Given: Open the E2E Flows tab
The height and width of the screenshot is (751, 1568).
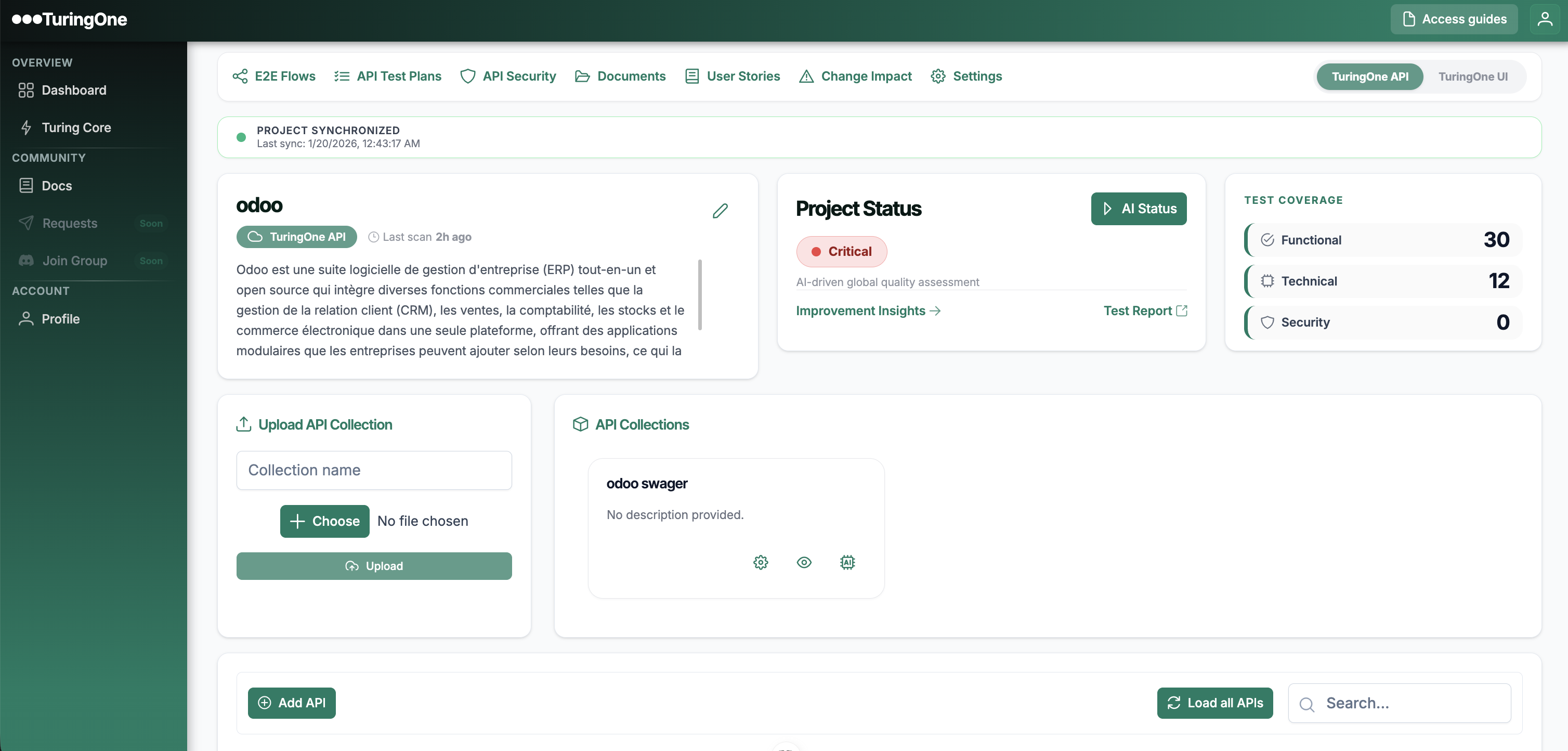Looking at the screenshot, I should (274, 76).
